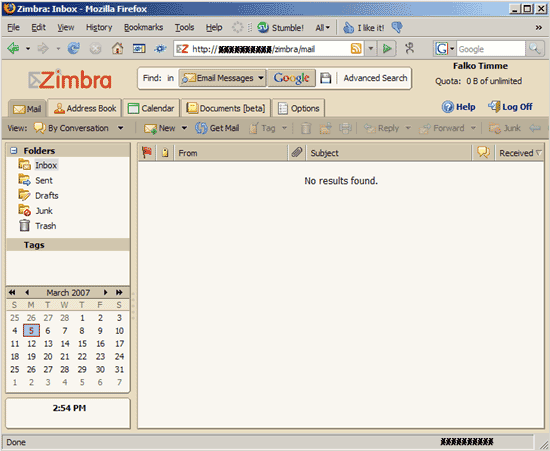Viewport: 550px width, 451px height.
Task: Click the conversation bubble column header
Action: click(483, 153)
